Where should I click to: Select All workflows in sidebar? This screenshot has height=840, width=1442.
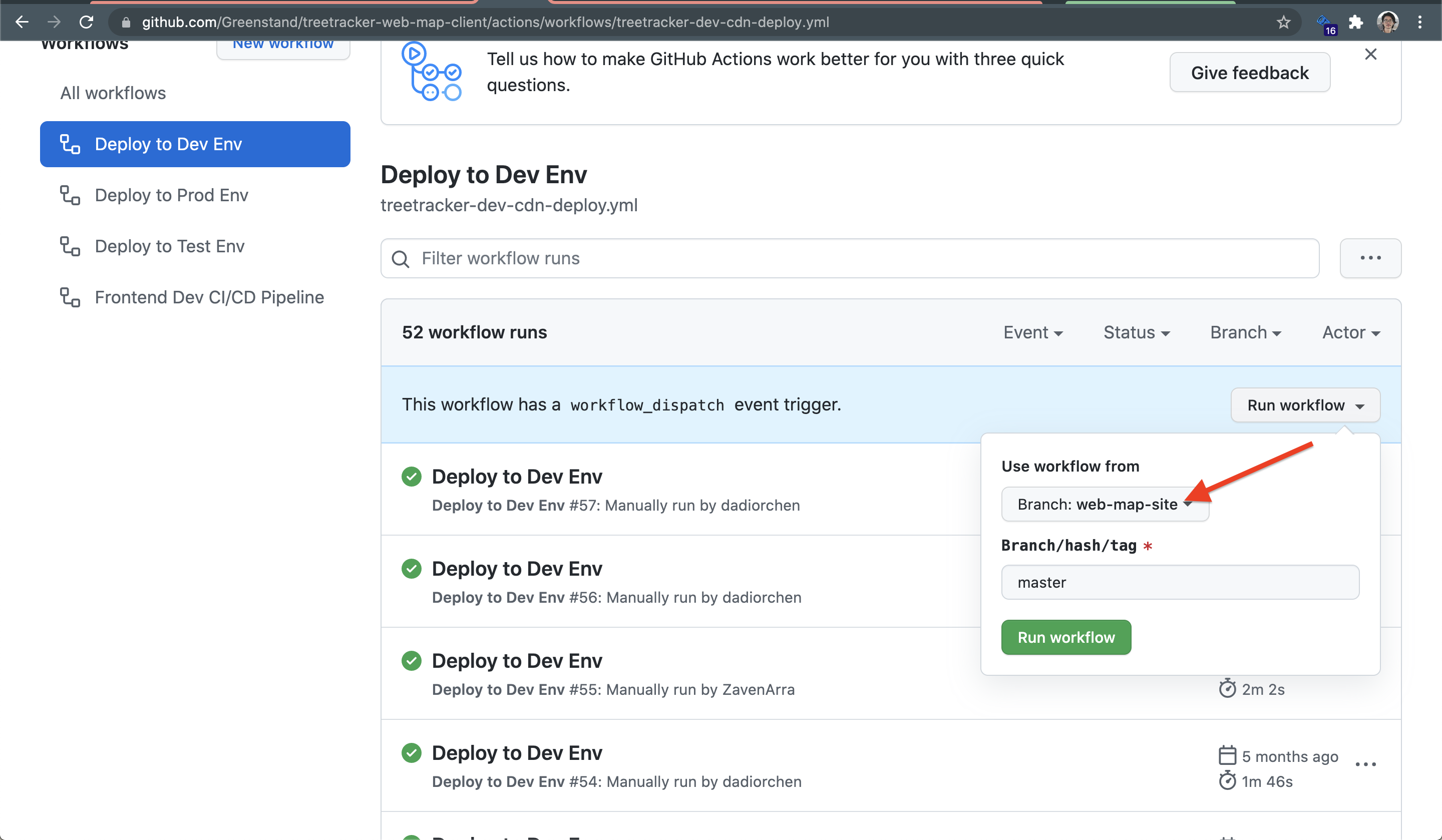(x=113, y=93)
